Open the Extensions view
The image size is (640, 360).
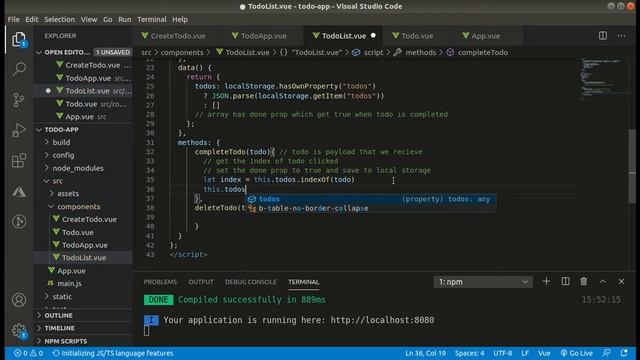coord(19,161)
